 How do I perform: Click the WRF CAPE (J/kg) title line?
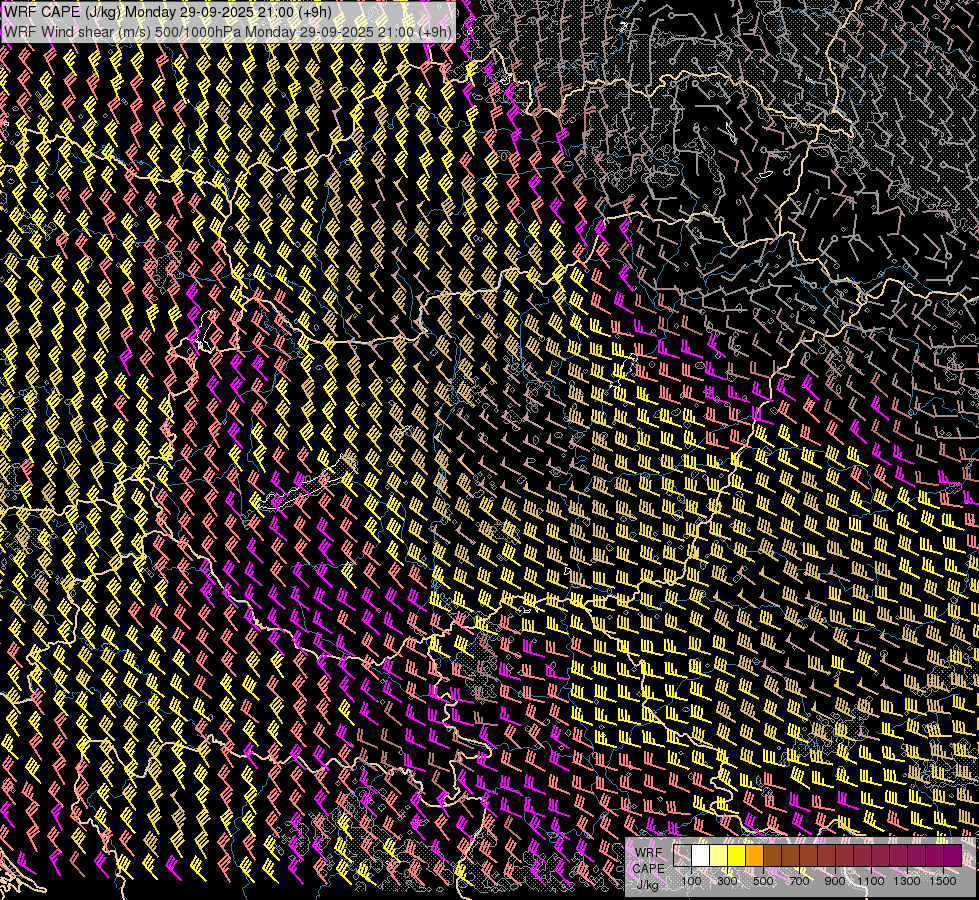[x=167, y=12]
